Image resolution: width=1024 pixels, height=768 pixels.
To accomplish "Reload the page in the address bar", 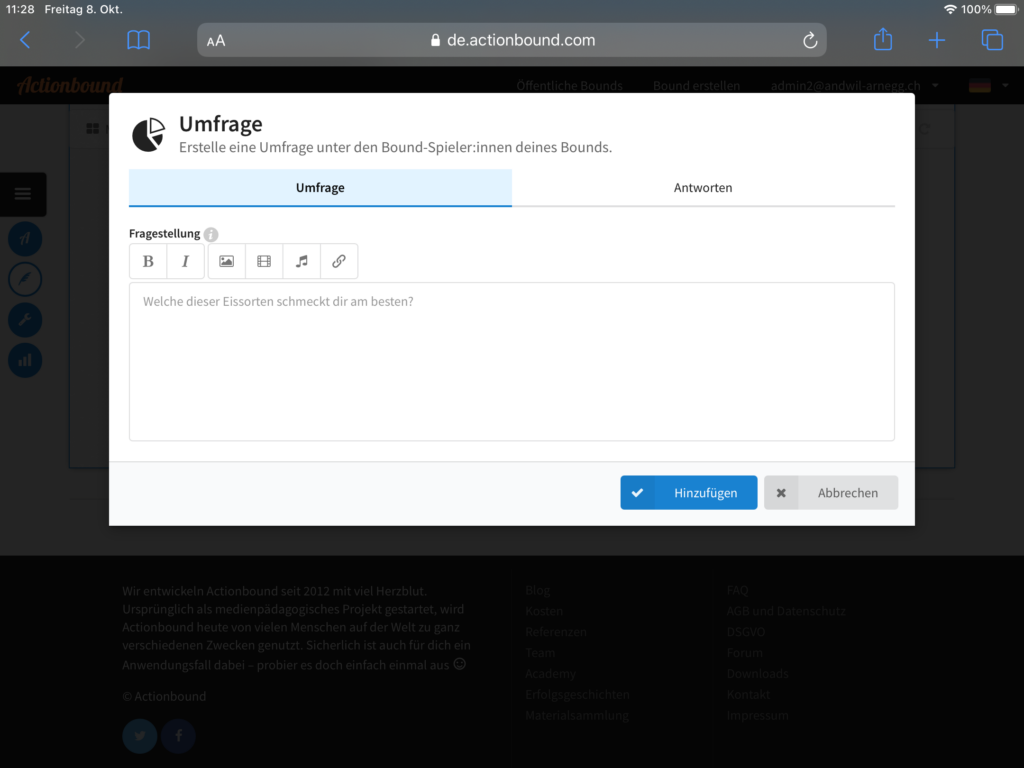I will point(810,40).
